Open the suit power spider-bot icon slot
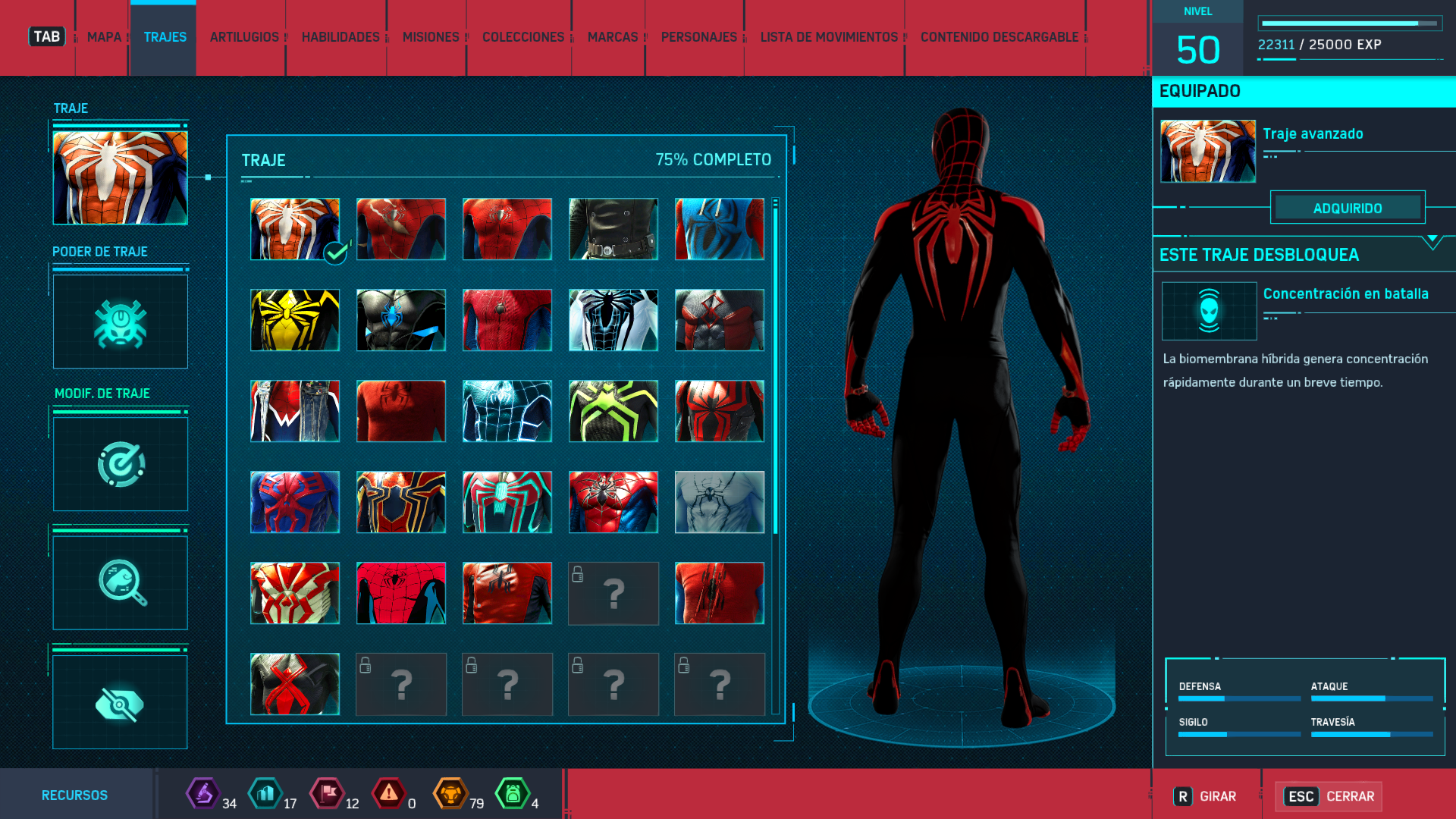This screenshot has width=1456, height=819. point(120,322)
